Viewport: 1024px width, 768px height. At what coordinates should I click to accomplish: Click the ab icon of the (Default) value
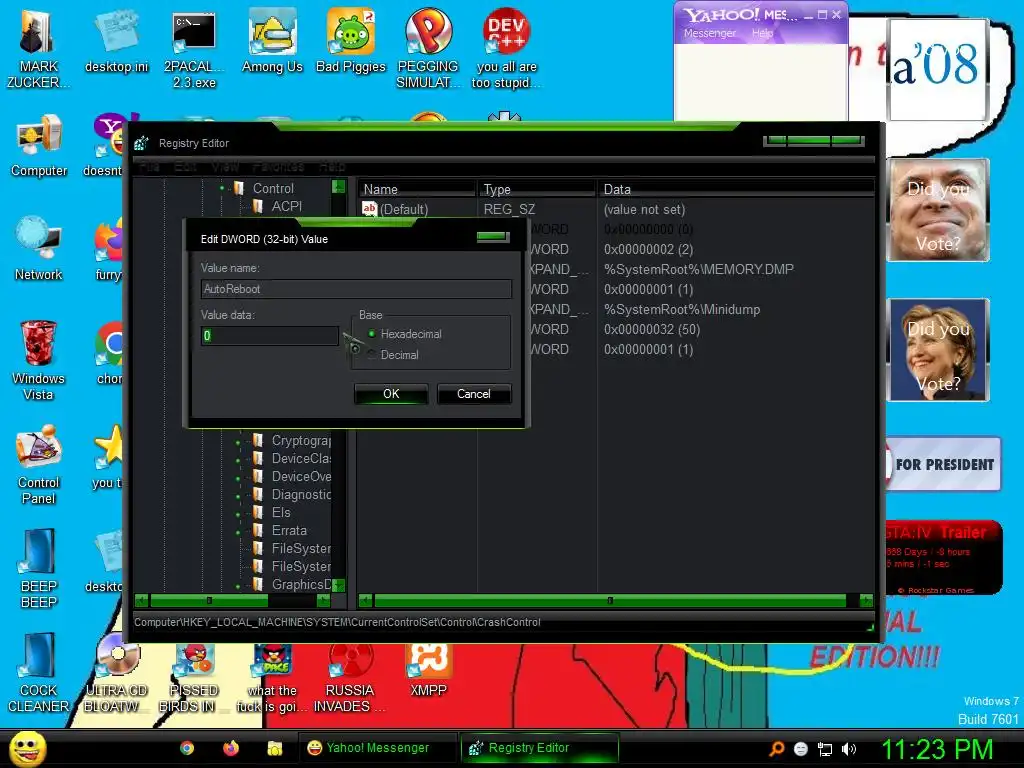370,208
